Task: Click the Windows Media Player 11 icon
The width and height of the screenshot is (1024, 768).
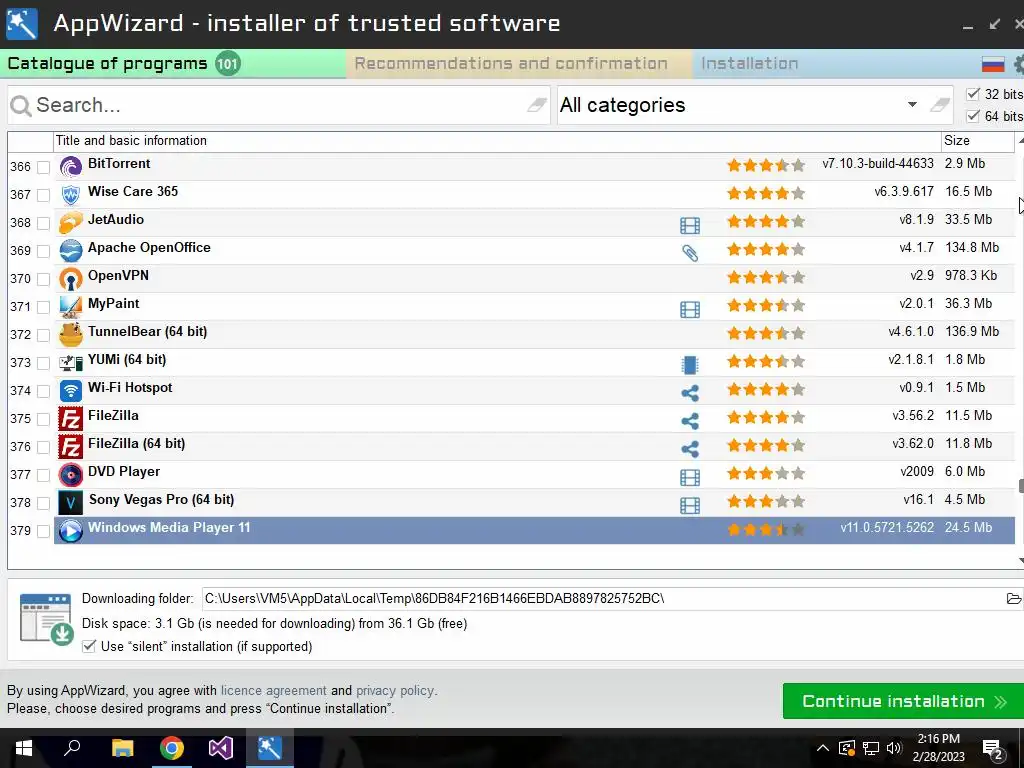Action: 71,531
